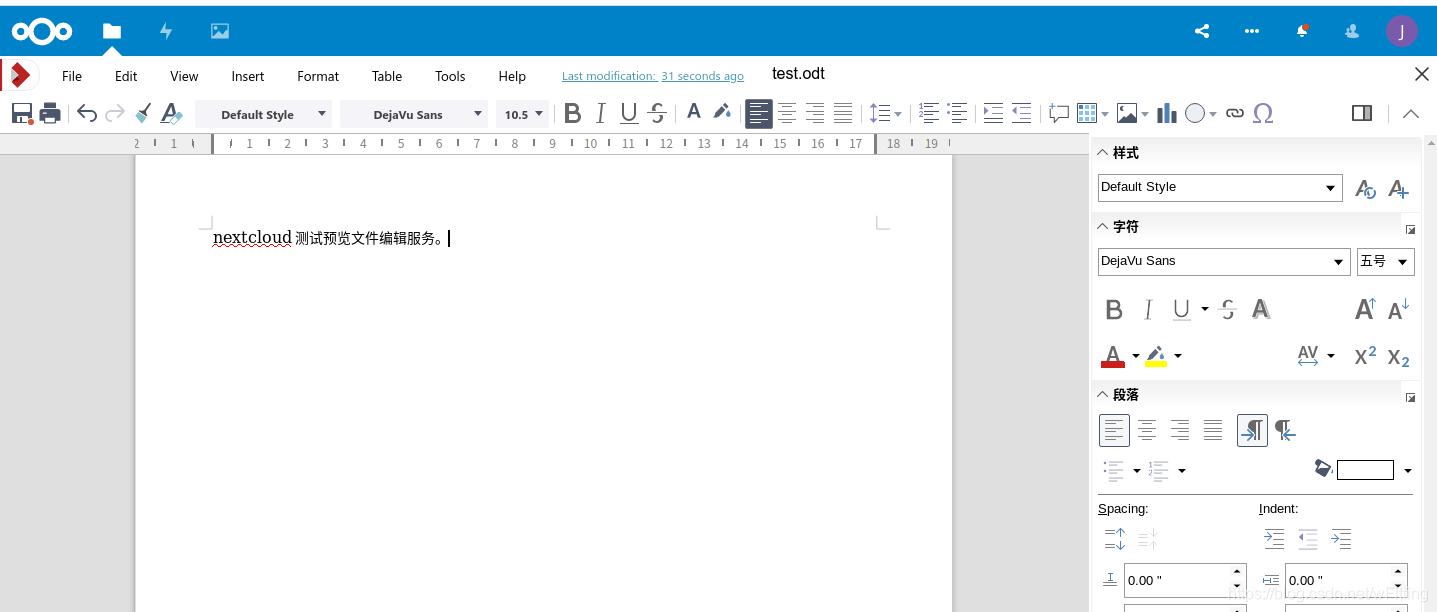Open insert table dropdown arrow
The height and width of the screenshot is (612, 1437).
pyautogui.click(x=1105, y=115)
